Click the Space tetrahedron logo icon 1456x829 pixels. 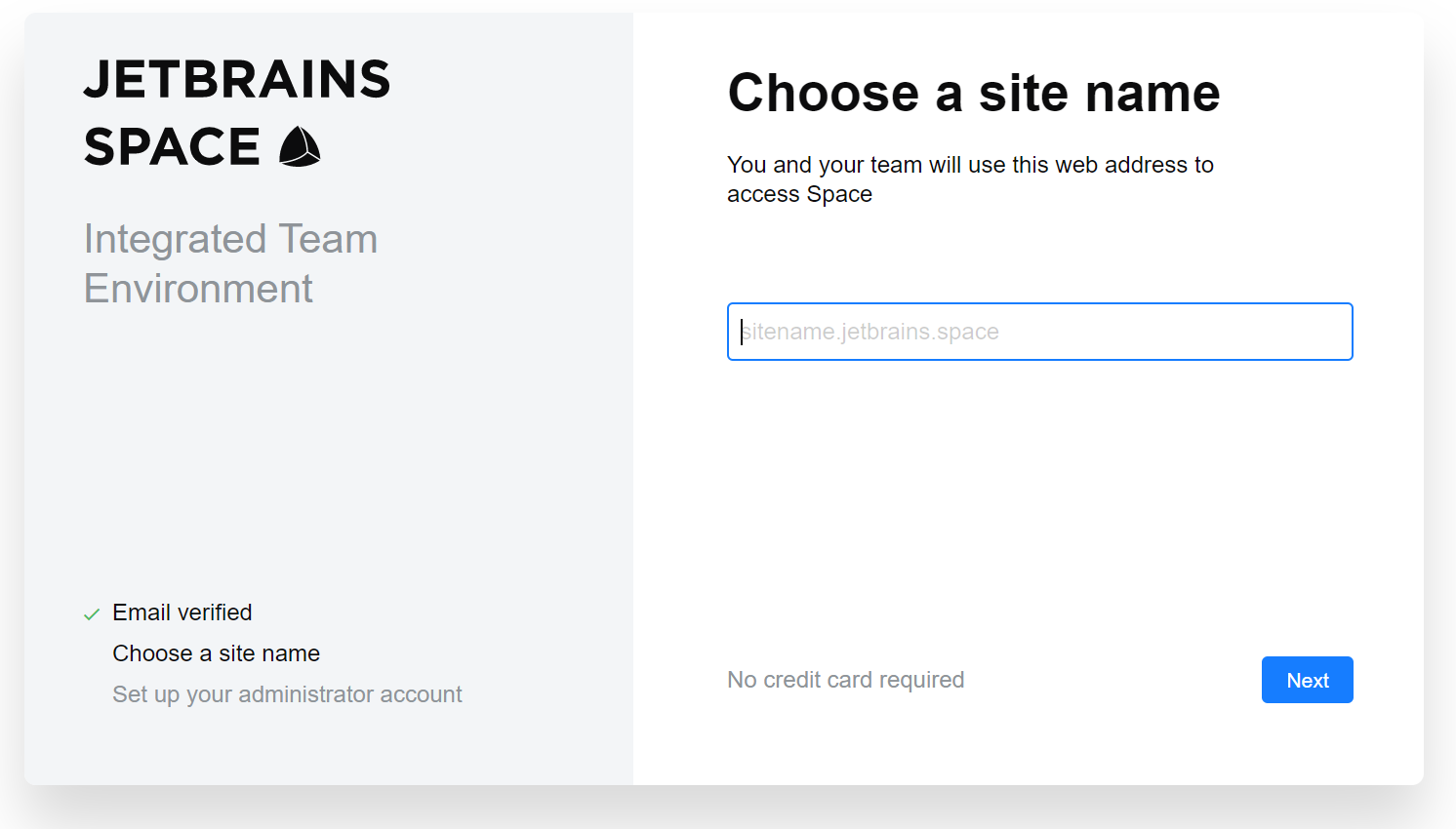(x=300, y=147)
